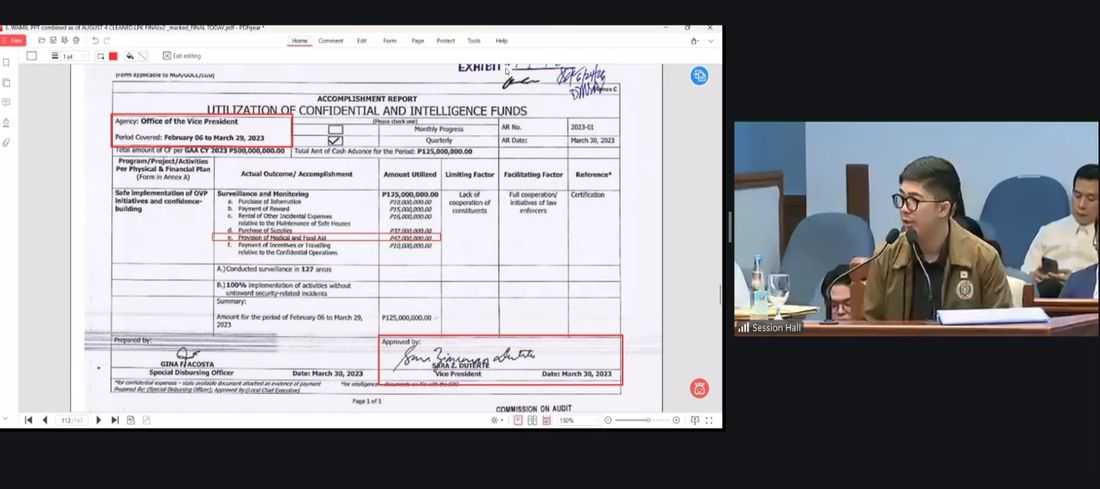Click the previous view icon after last-page

(130, 420)
